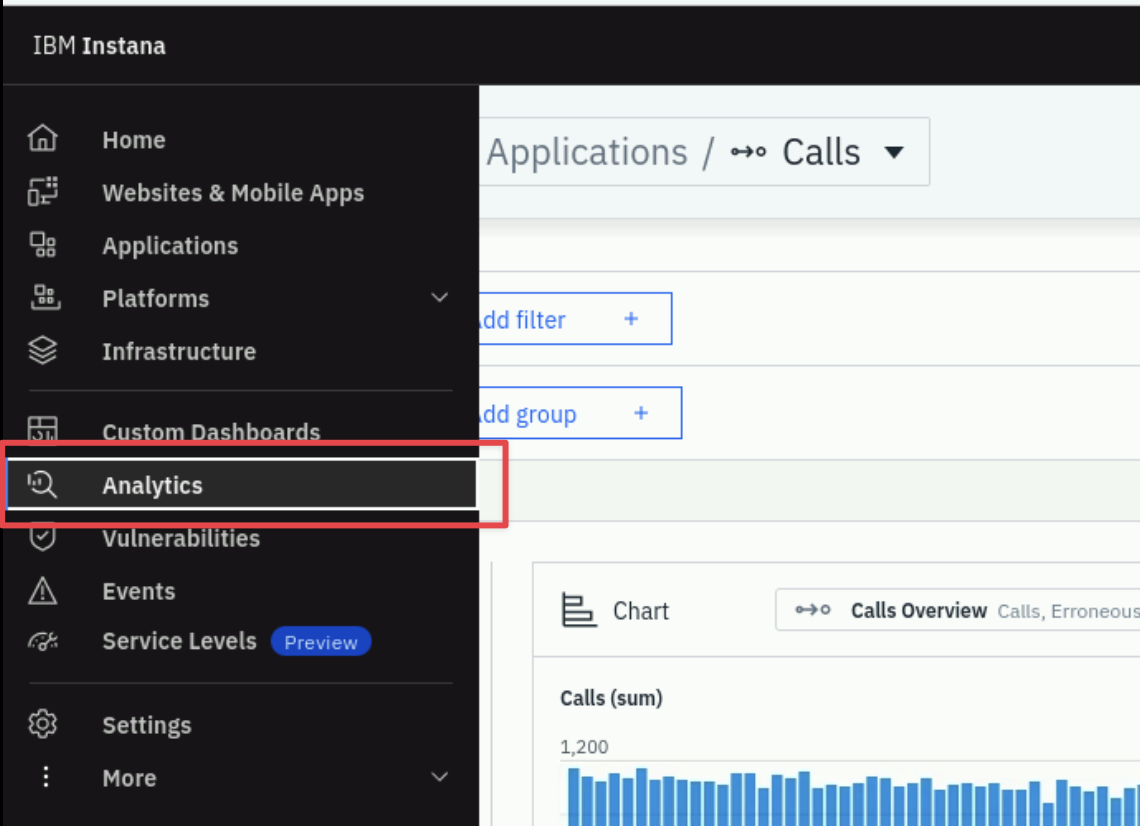
Task: Click the Preview badge
Action: click(x=321, y=642)
